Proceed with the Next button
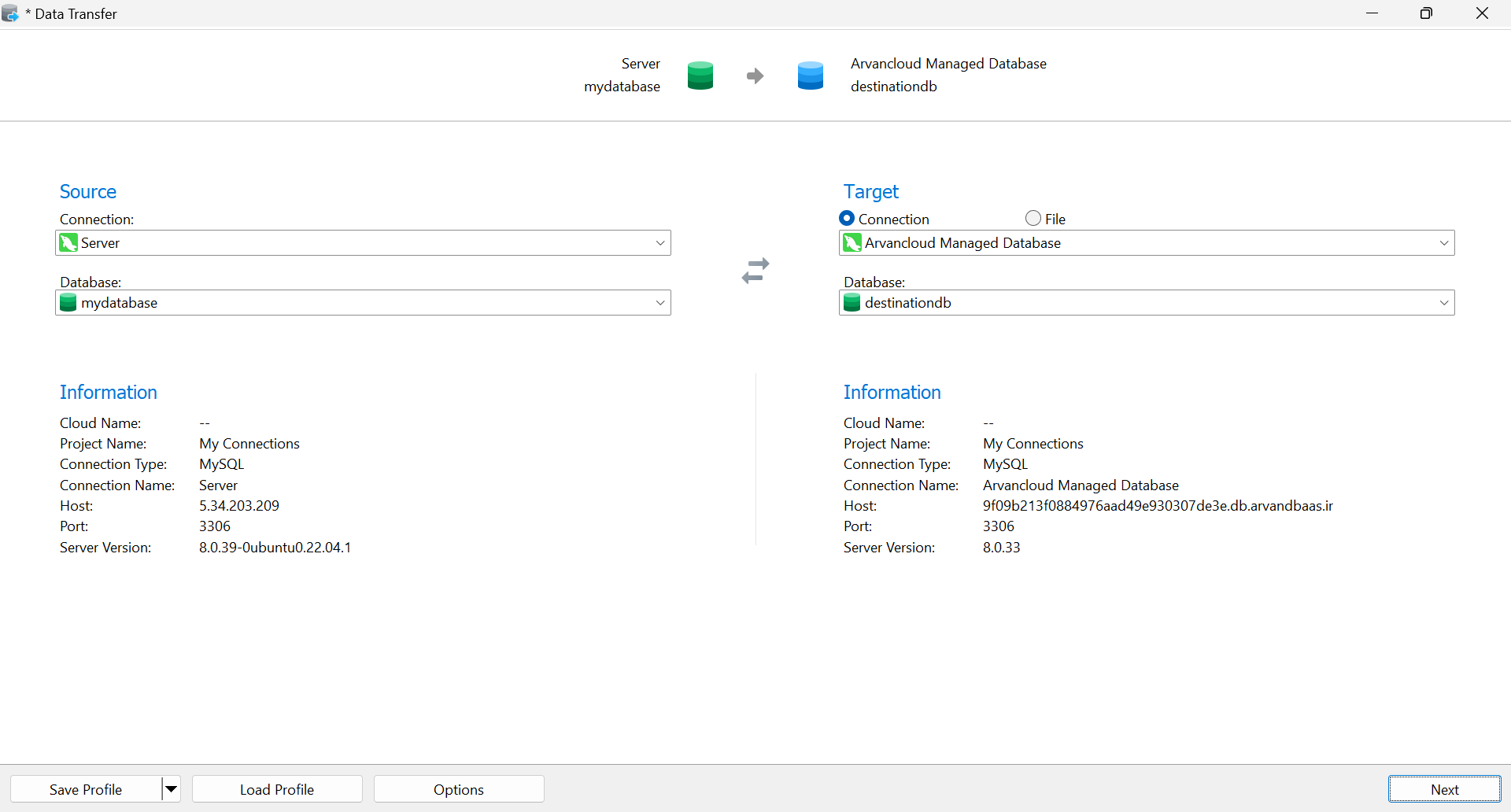The image size is (1511, 812). click(1444, 789)
